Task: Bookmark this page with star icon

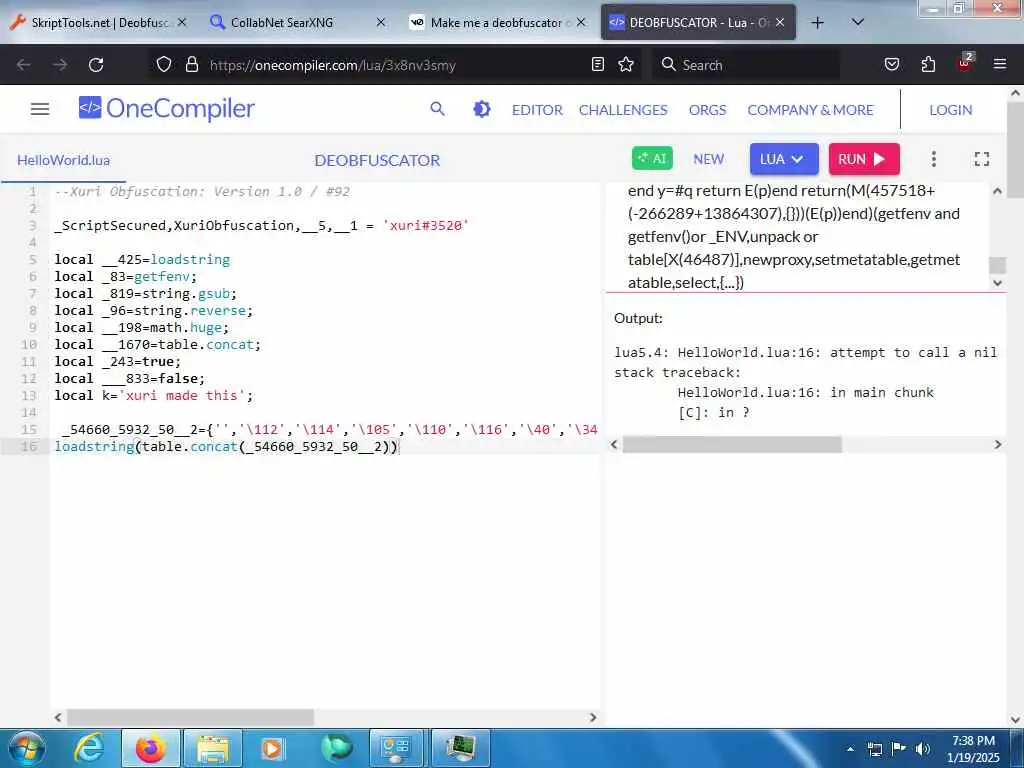Action: point(626,65)
